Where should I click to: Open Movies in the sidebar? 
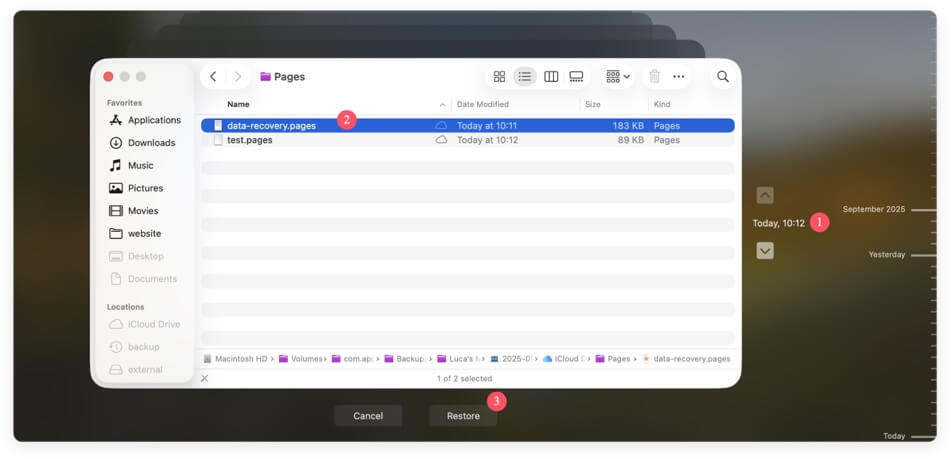[x=134, y=211]
